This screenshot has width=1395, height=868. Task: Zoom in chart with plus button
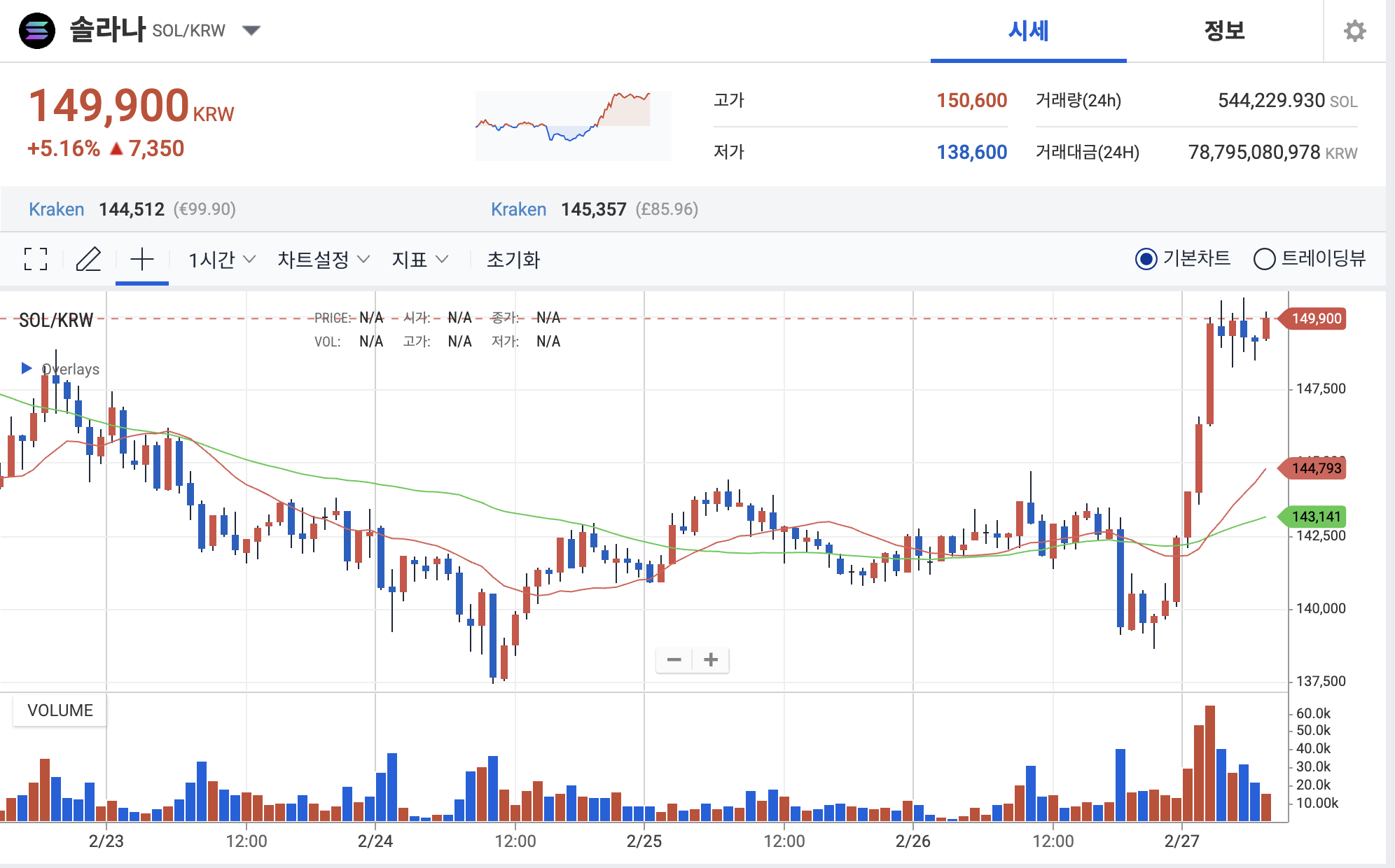711,659
